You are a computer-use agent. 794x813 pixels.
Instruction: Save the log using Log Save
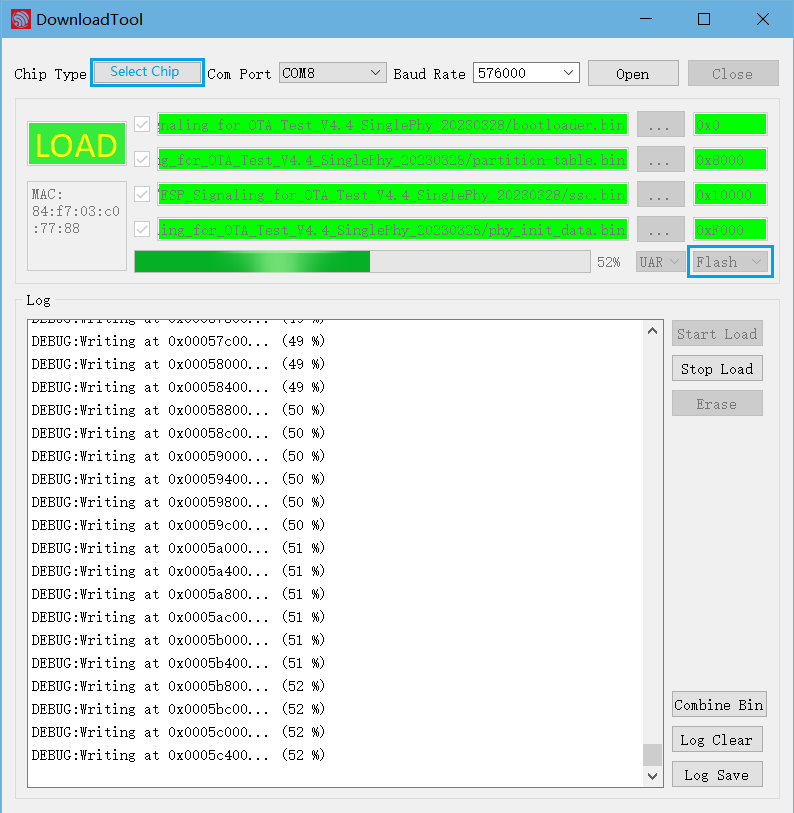[716, 775]
